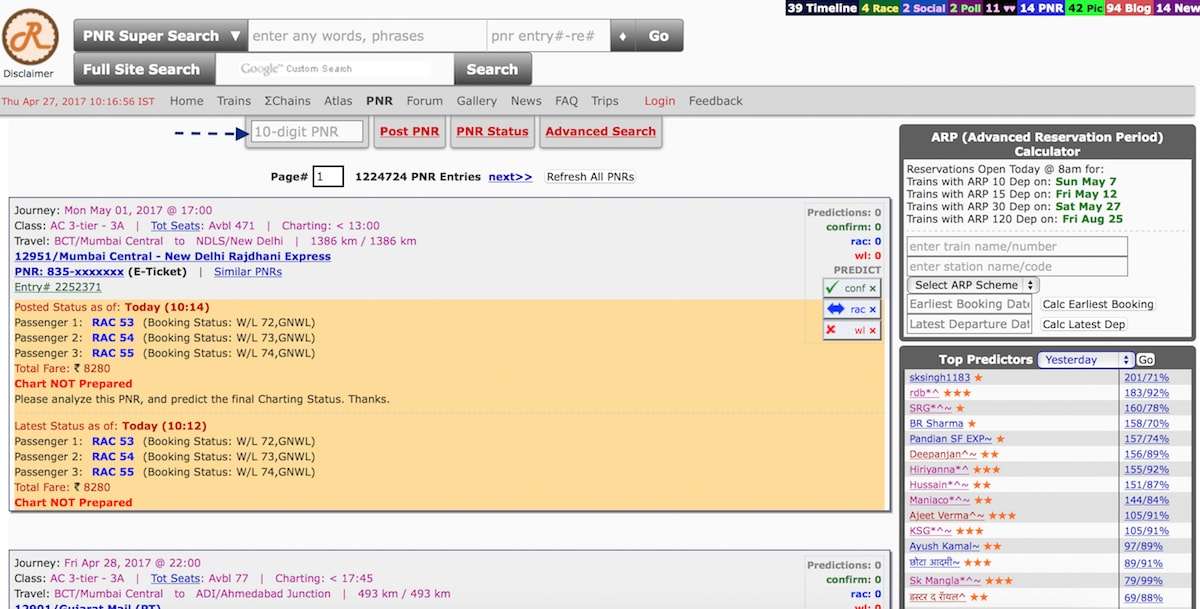Focus the Earliest Booking Date field
Screen dimensions: 1200x609
point(970,304)
